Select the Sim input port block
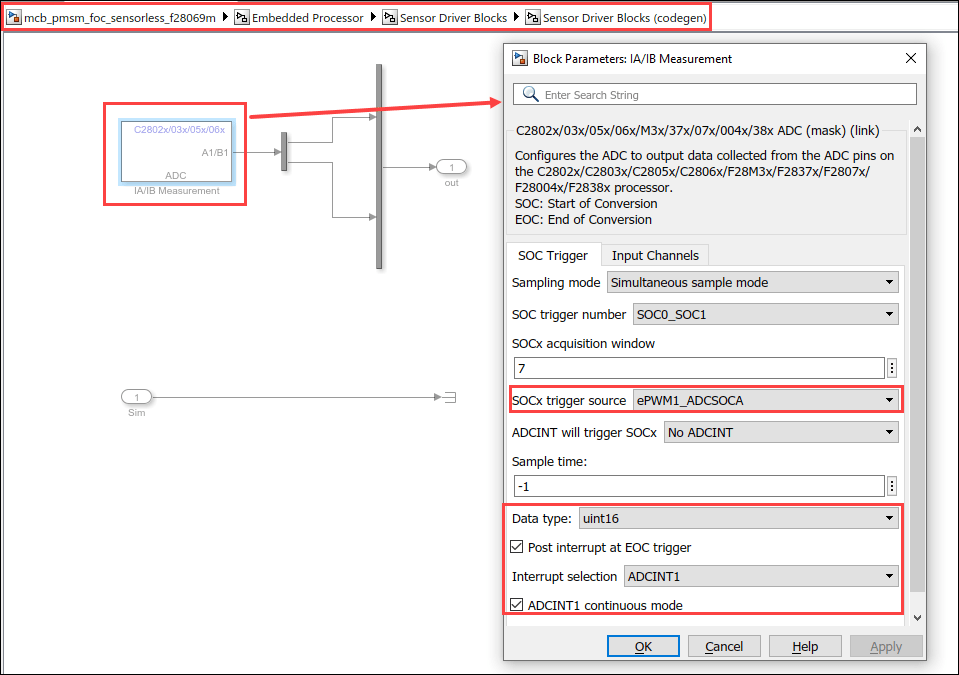959x675 pixels. (x=137, y=397)
